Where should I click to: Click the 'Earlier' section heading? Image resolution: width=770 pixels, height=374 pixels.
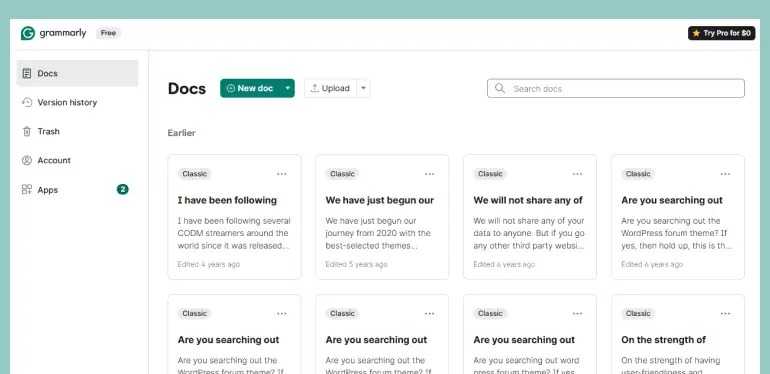pyautogui.click(x=182, y=133)
